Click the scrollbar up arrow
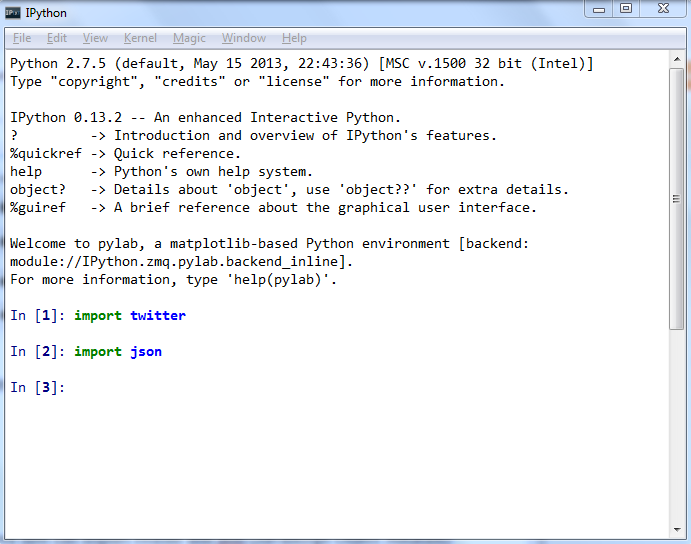 [677, 59]
